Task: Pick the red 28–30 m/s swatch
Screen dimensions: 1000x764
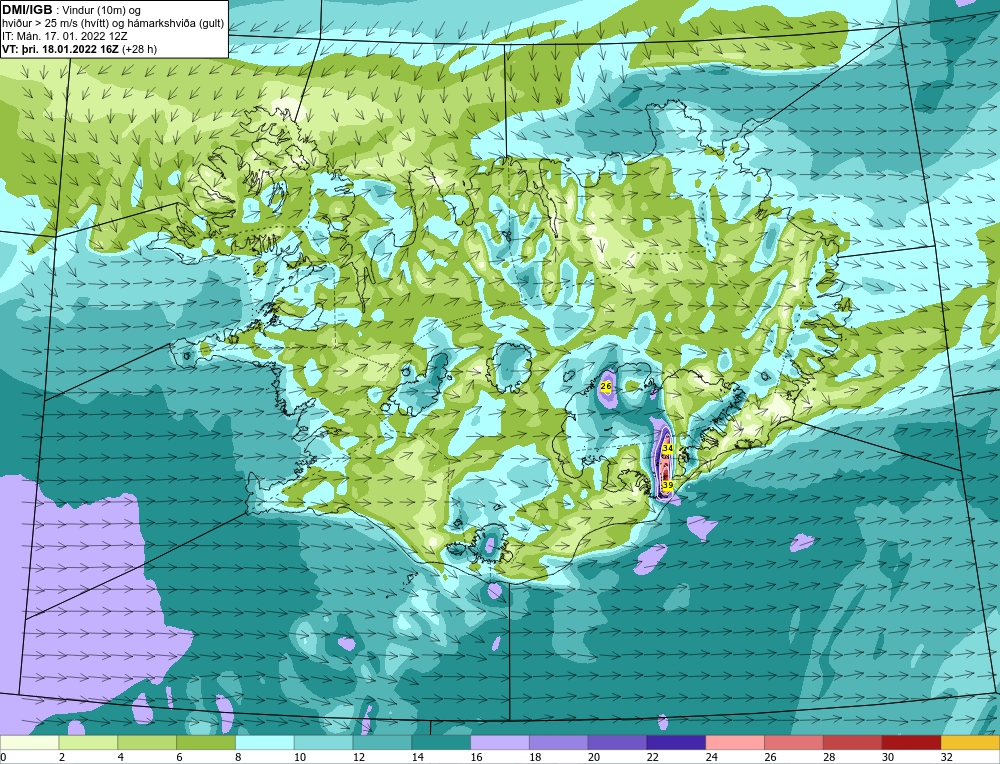Action: 853,742
